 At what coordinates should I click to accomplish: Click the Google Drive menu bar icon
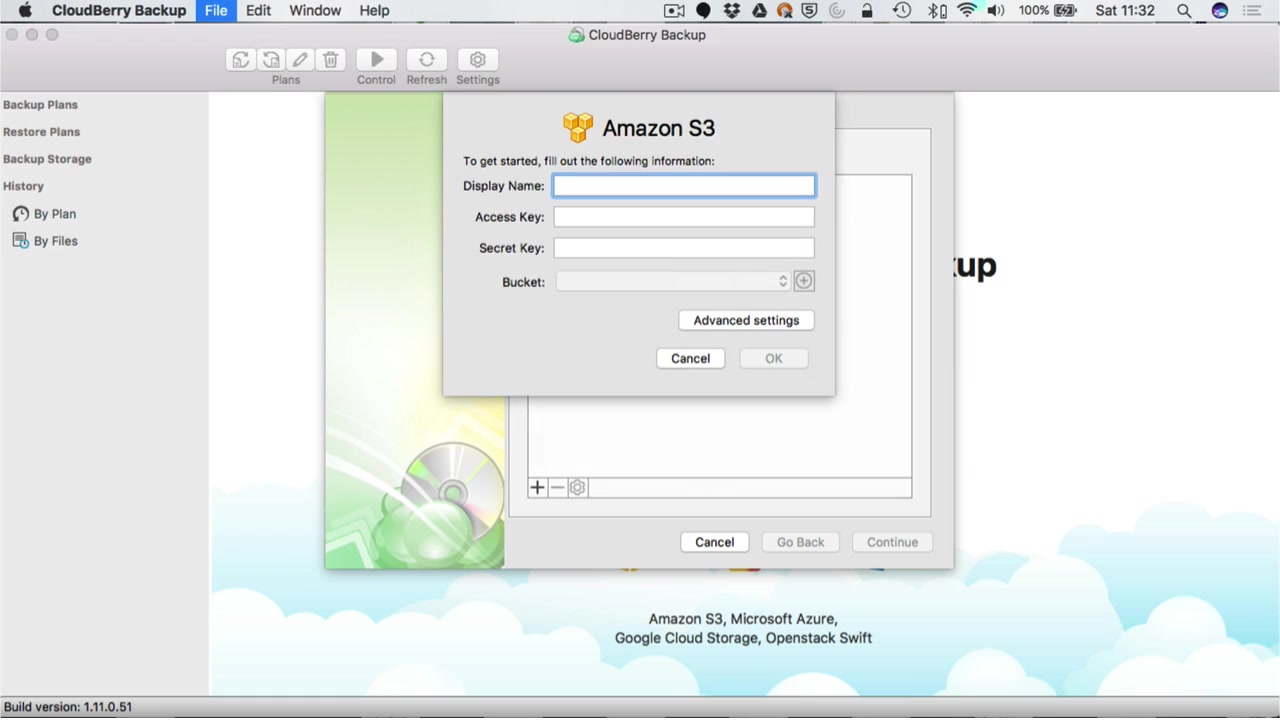pos(759,11)
